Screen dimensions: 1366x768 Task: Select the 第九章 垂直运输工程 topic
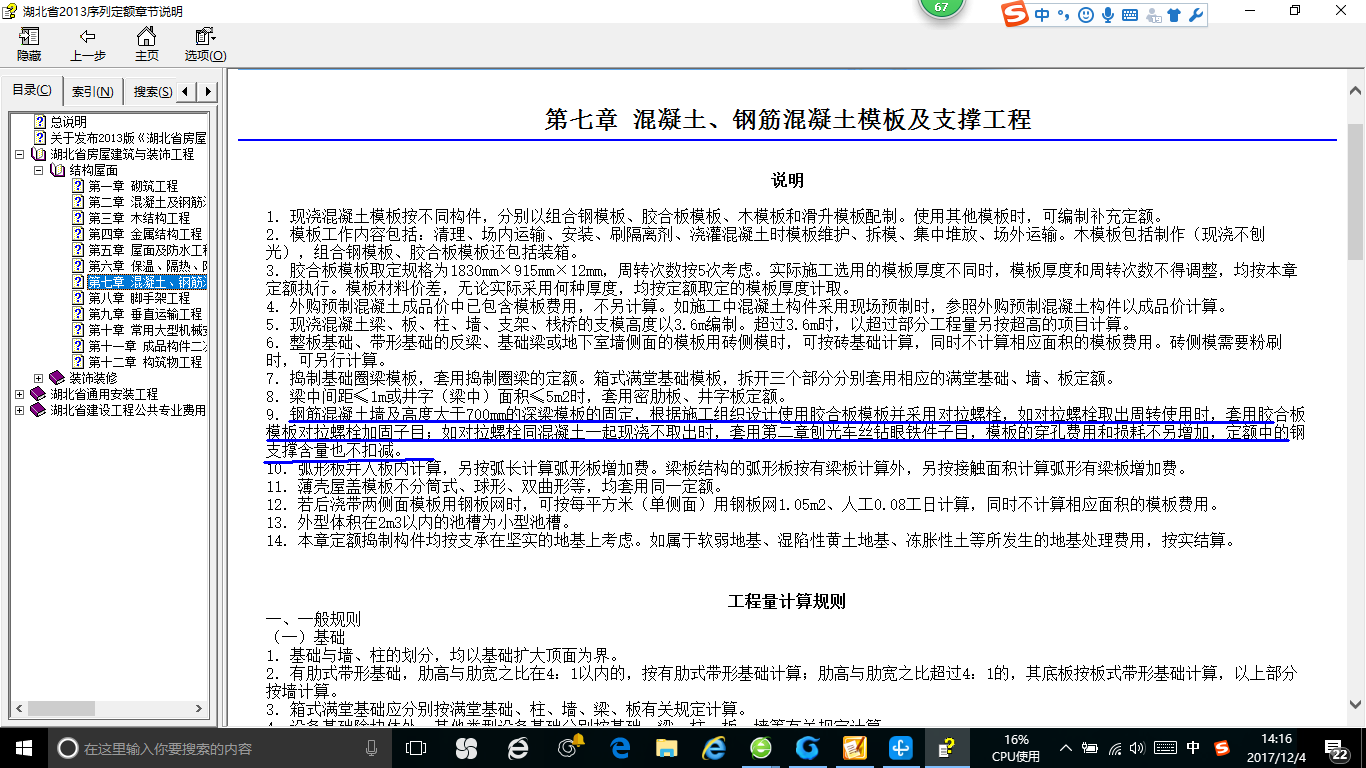click(144, 314)
